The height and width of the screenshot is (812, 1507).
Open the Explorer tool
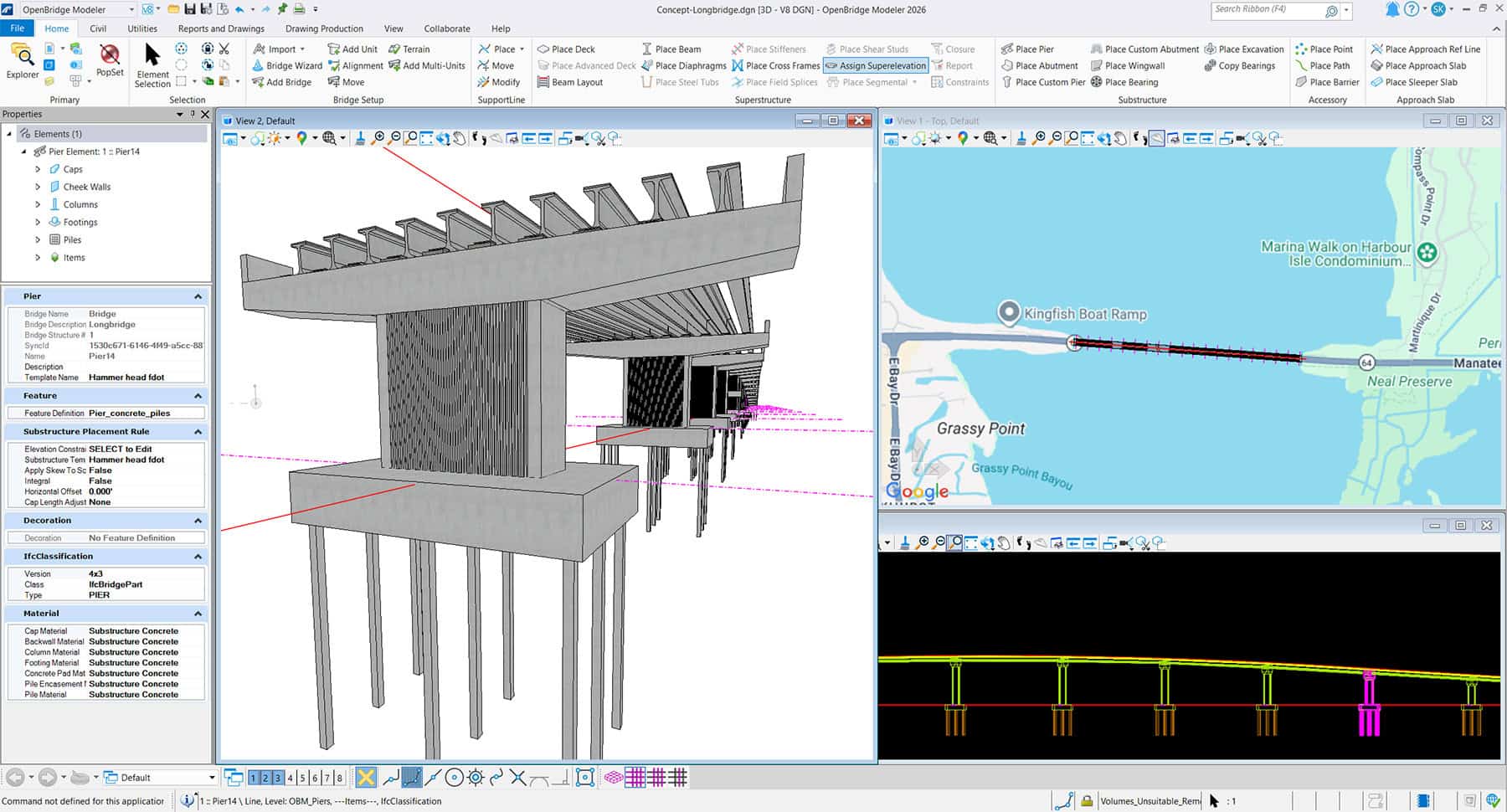click(x=23, y=63)
